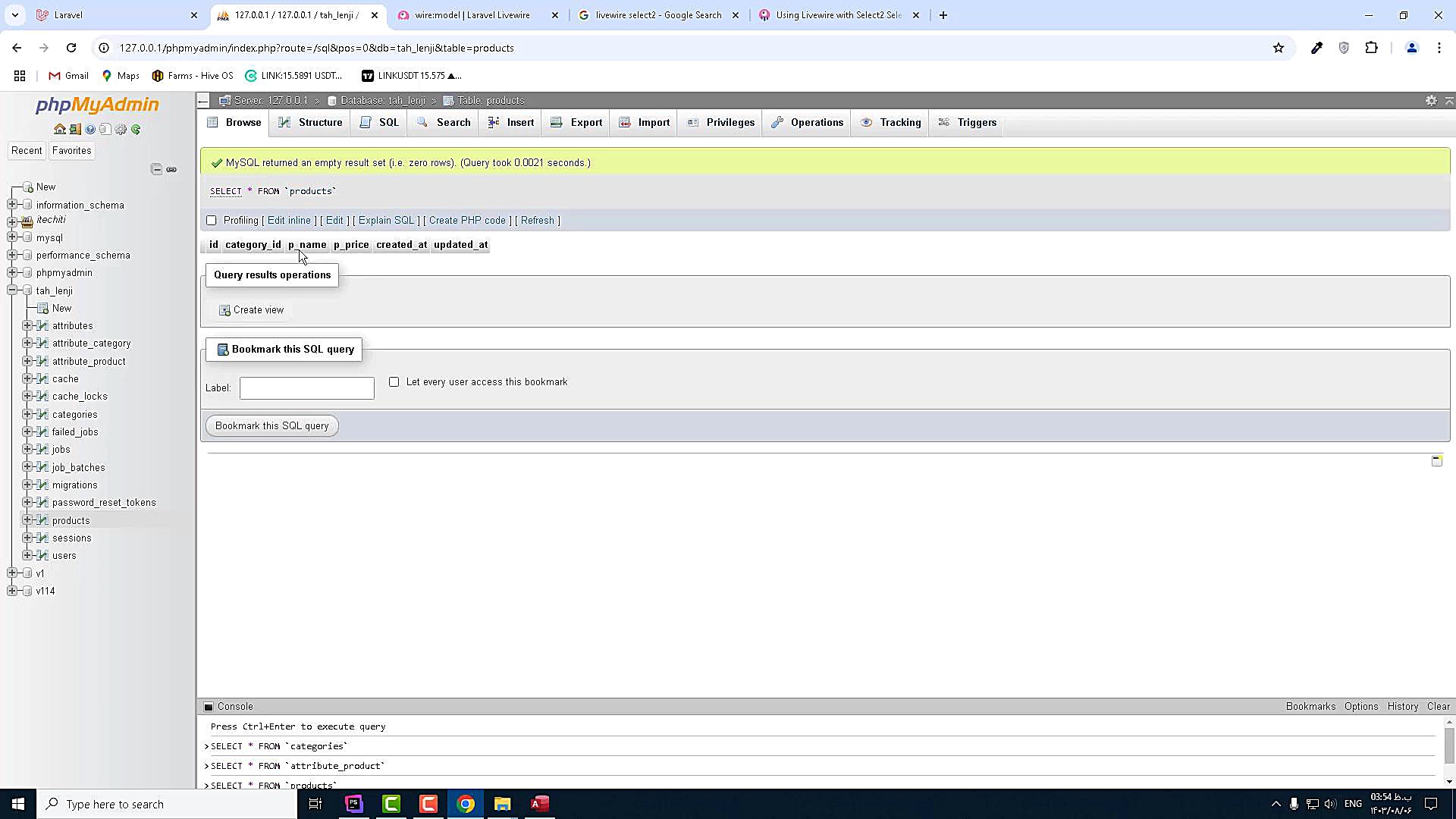Switch to the Structure tab
This screenshot has width=1456, height=819.
[310, 122]
